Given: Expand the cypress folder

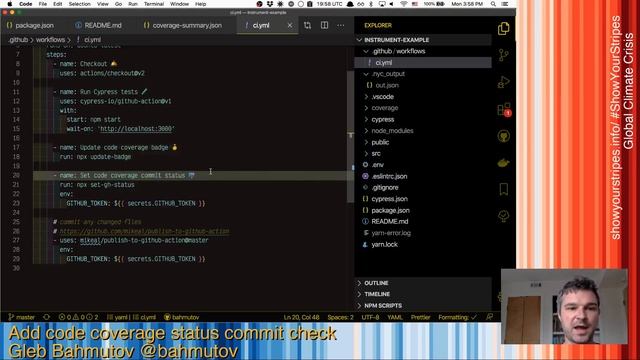Looking at the screenshot, I should [x=423, y=120].
